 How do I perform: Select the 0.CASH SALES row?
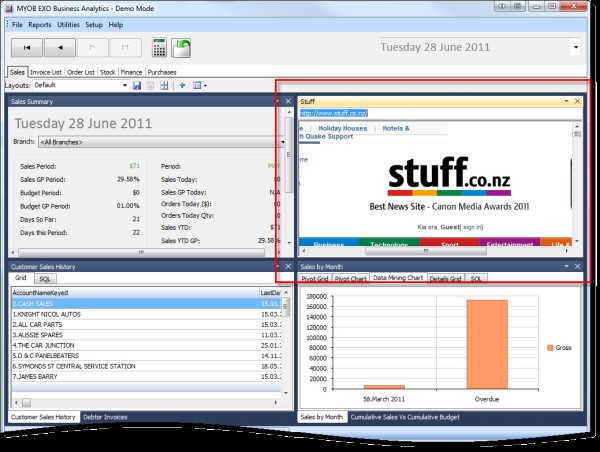point(146,304)
